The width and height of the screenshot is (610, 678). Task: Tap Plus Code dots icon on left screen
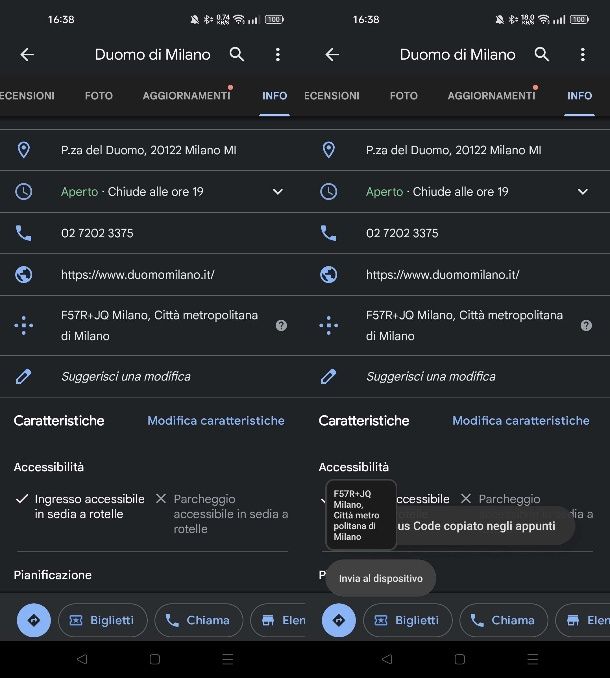[24, 326]
